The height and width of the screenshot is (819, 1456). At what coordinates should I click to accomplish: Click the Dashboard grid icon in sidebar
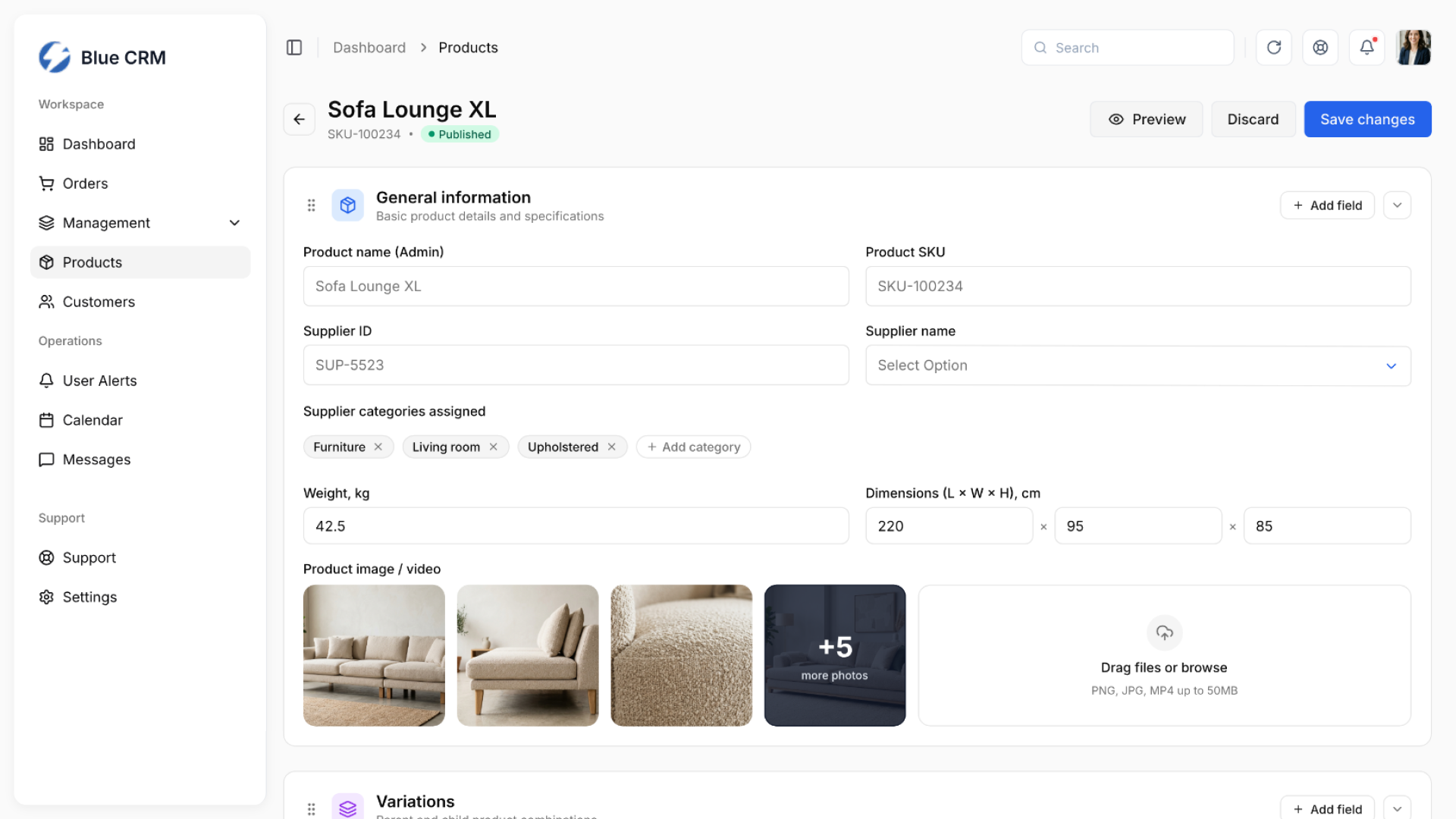click(x=46, y=144)
